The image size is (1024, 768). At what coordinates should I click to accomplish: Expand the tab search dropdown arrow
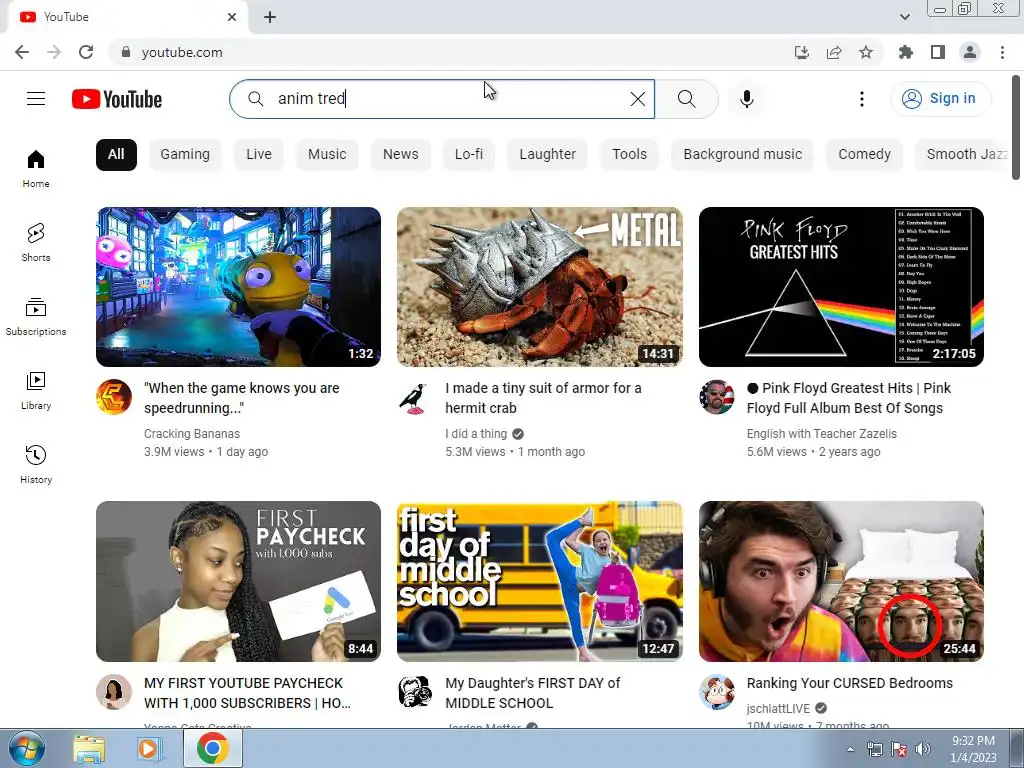click(x=904, y=17)
